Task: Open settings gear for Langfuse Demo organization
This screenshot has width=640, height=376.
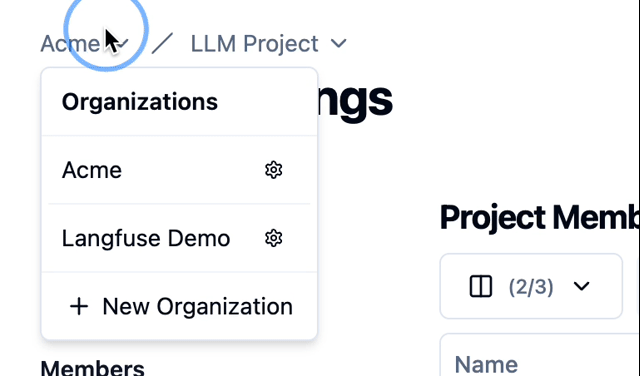Action: (273, 238)
